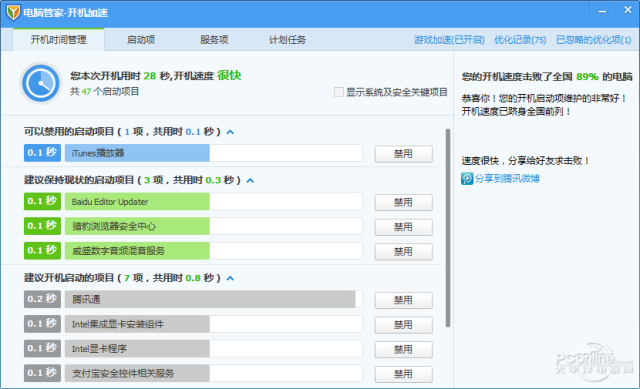The width and height of the screenshot is (640, 389).
Task: Click the green 0.1秒 badge for Baidu Editor Updater
Action: [x=42, y=201]
